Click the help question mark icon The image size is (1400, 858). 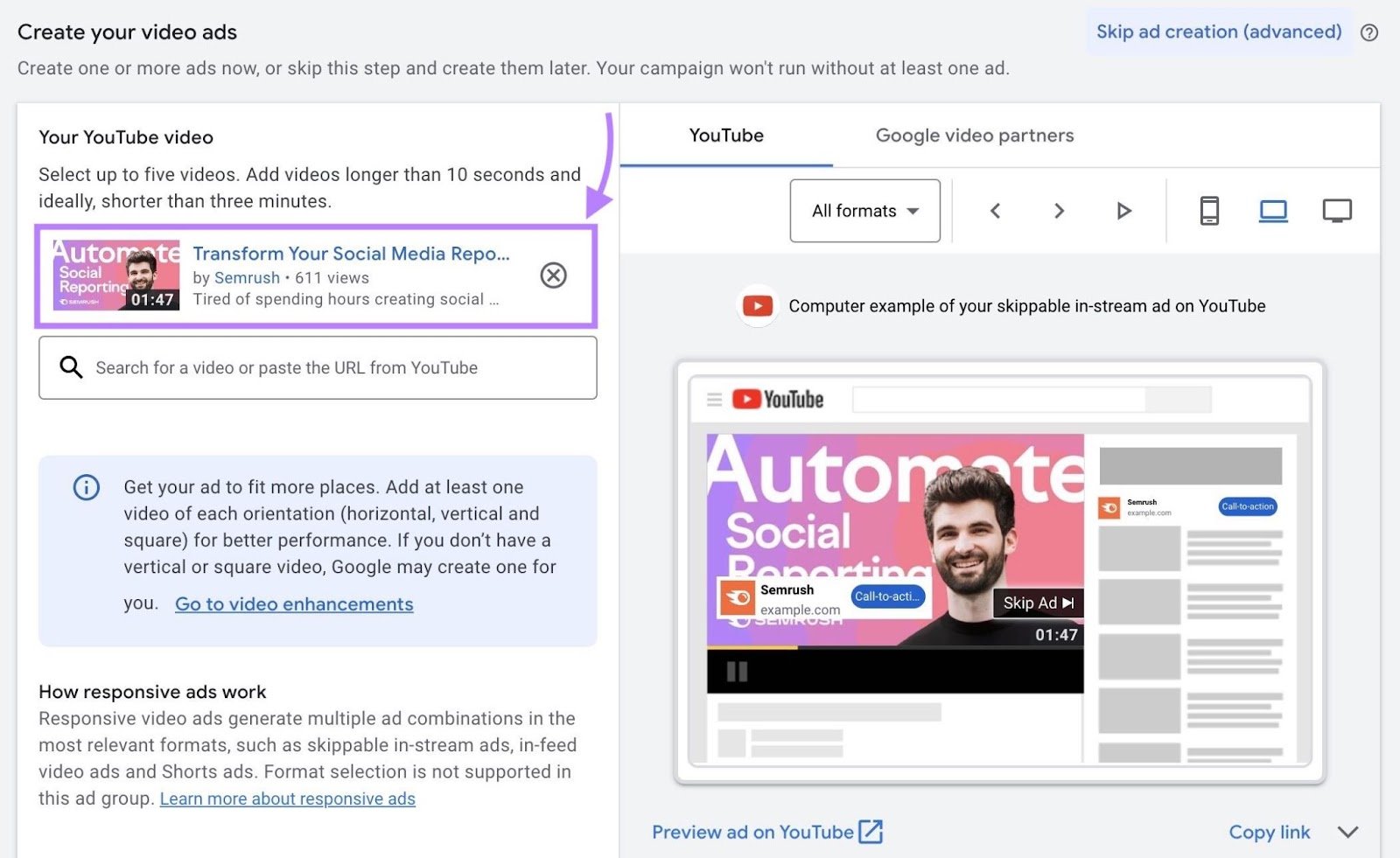pos(1368,32)
